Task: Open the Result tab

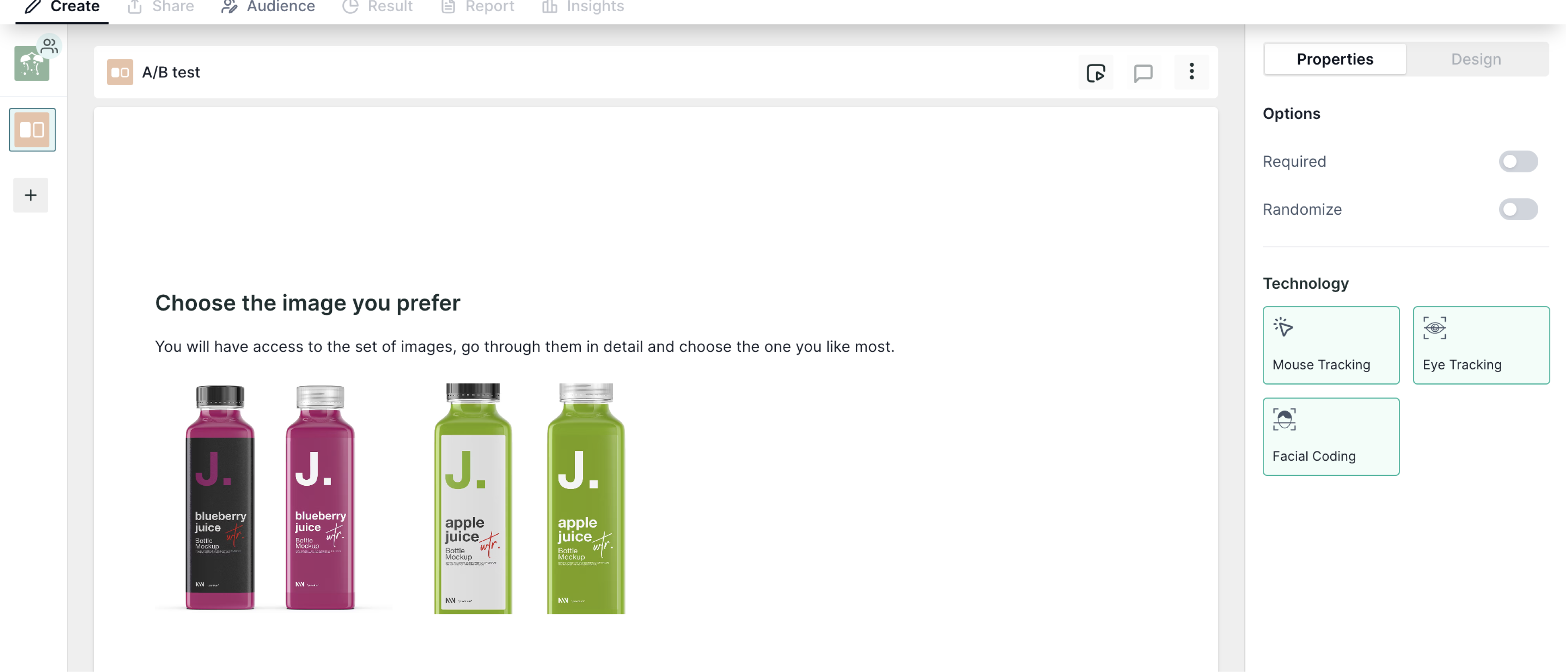Action: coord(378,7)
